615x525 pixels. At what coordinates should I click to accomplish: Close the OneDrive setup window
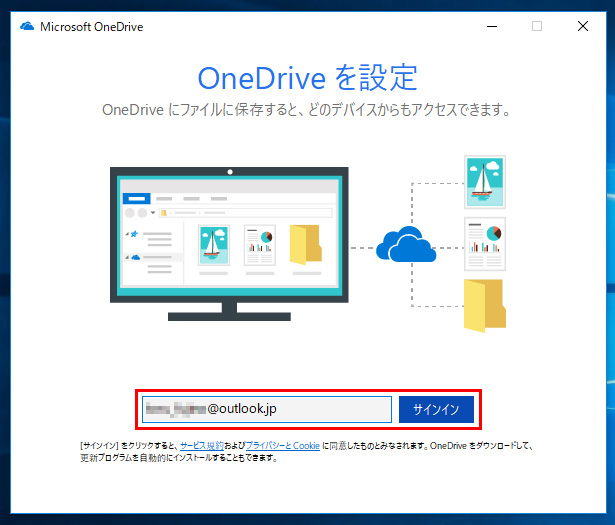point(583,26)
